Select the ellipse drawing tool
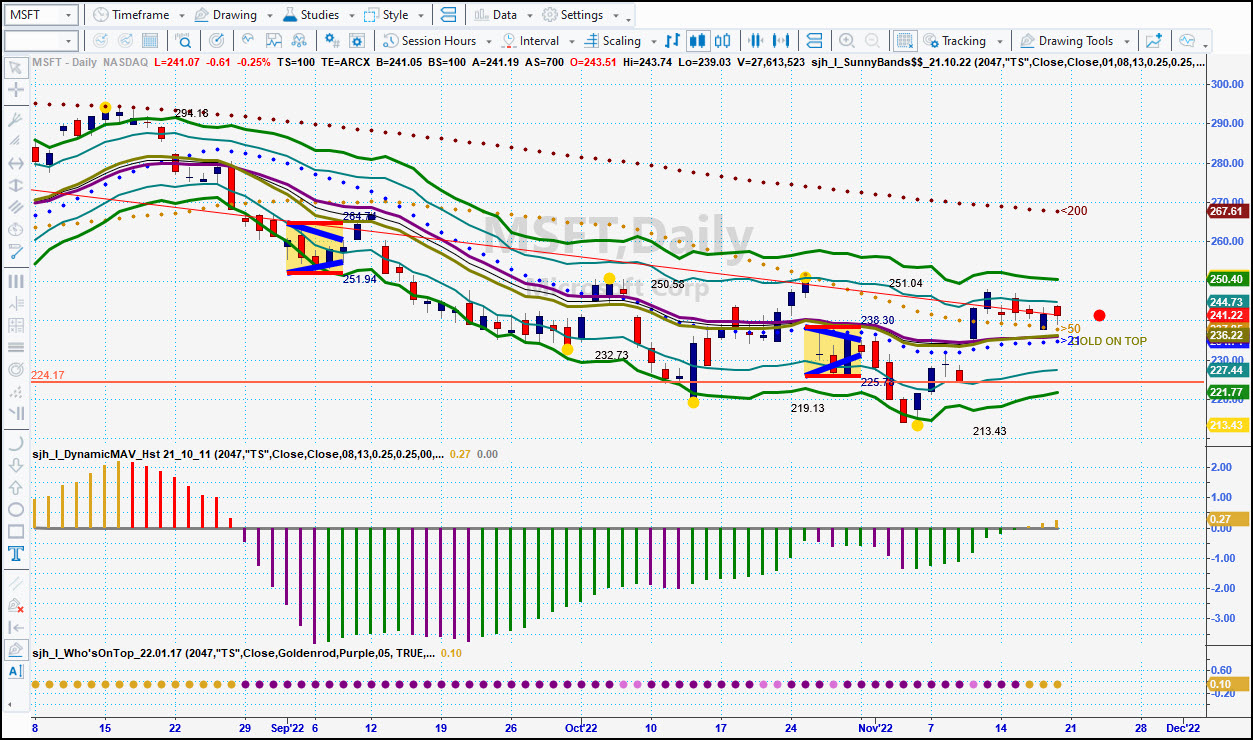Screen dimensions: 1253x740 pyautogui.click(x=15, y=509)
